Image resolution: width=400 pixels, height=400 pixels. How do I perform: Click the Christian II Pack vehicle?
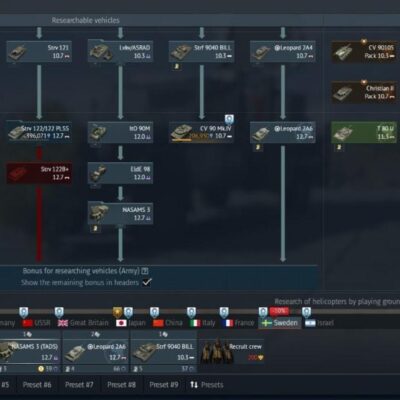coord(364,92)
